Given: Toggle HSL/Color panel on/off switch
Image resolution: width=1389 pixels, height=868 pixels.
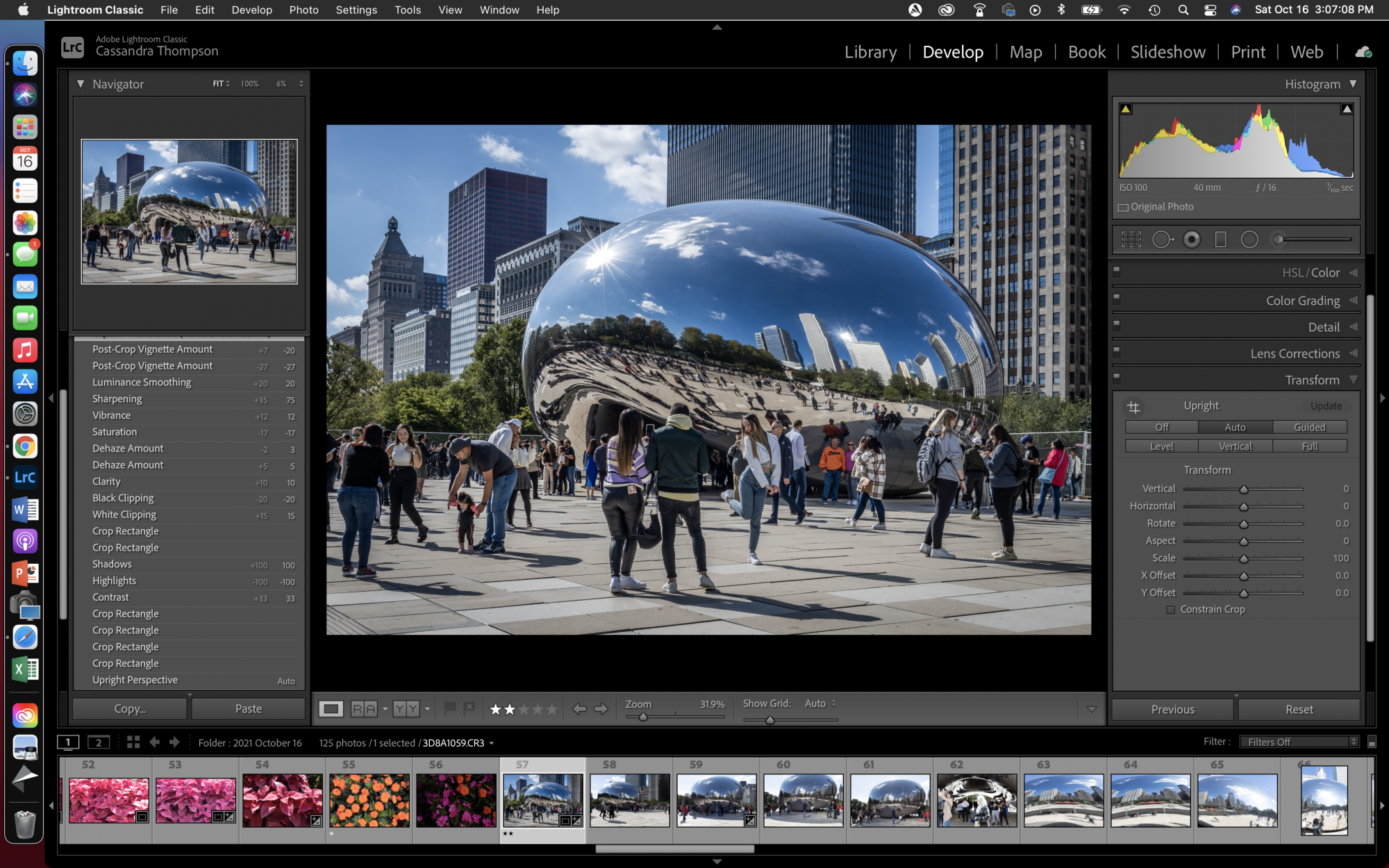Looking at the screenshot, I should [x=1117, y=271].
